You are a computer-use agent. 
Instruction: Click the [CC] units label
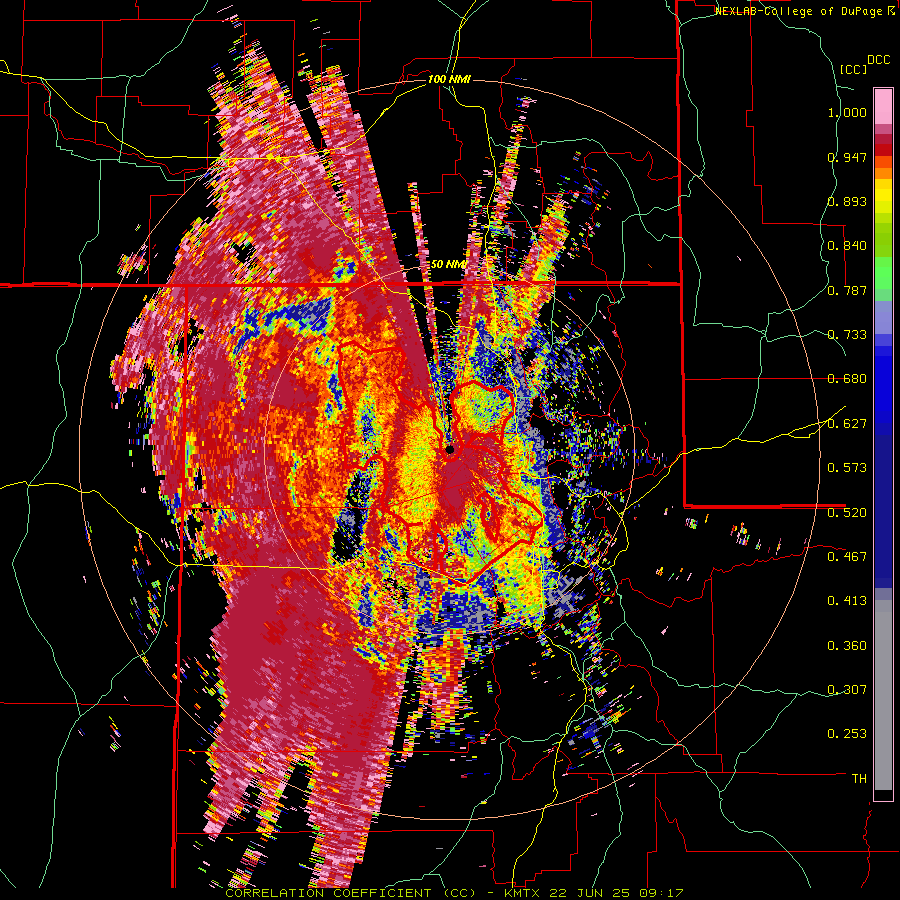point(854,69)
